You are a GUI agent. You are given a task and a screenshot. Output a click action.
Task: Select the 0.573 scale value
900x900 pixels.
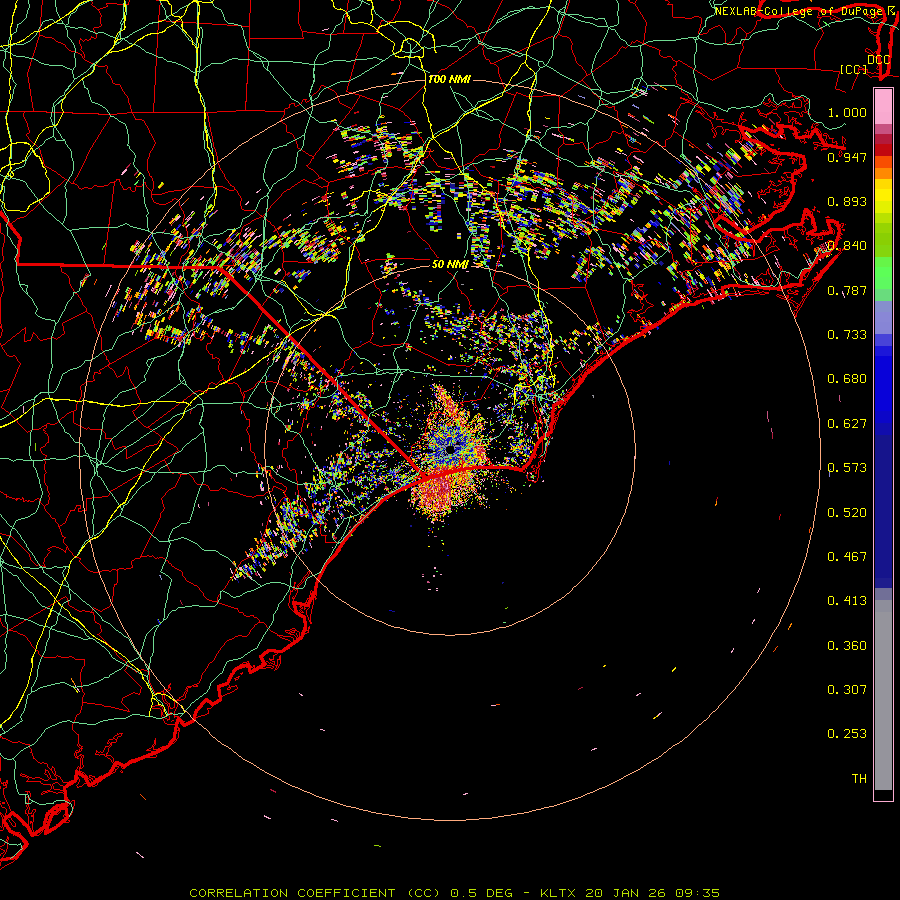[x=847, y=467]
